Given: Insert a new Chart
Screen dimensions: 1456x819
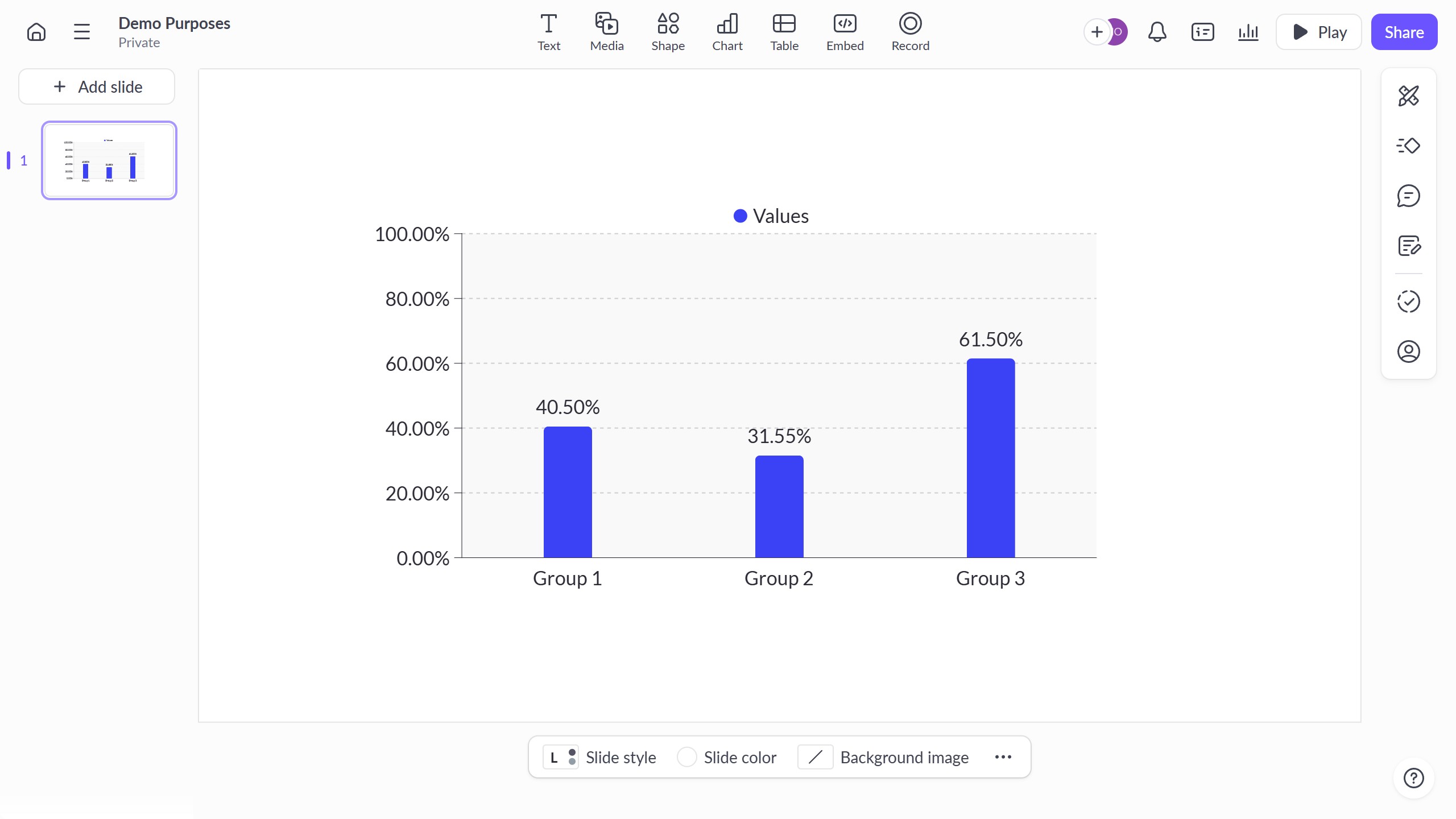Looking at the screenshot, I should pyautogui.click(x=727, y=32).
